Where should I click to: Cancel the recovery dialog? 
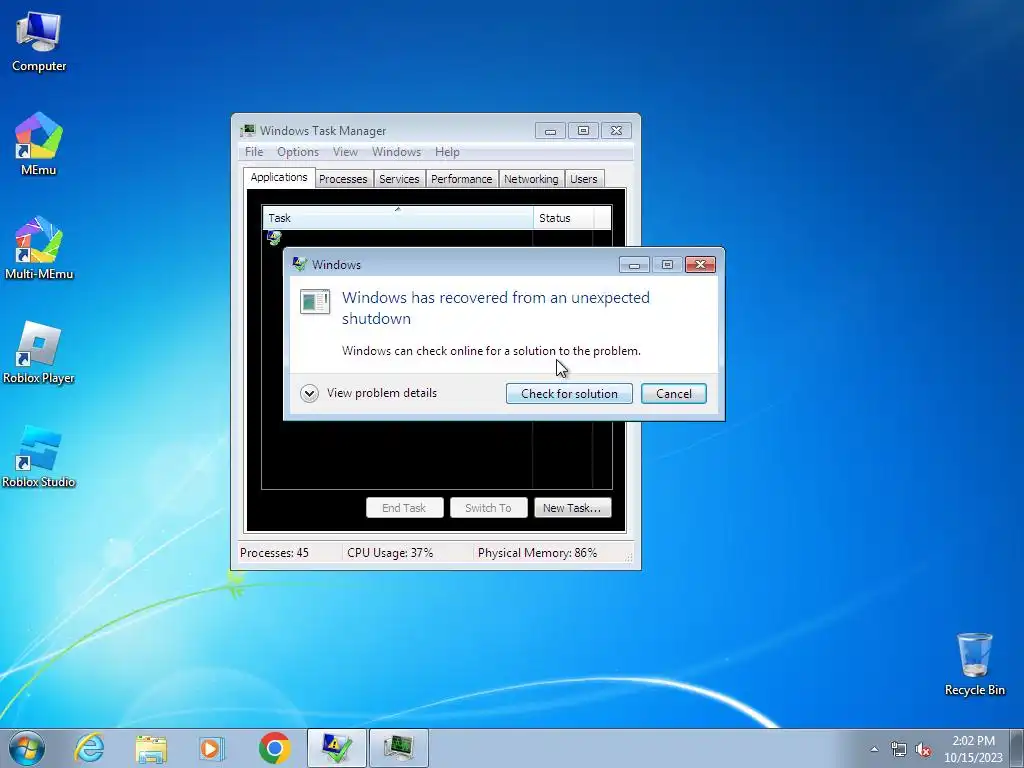click(x=673, y=394)
